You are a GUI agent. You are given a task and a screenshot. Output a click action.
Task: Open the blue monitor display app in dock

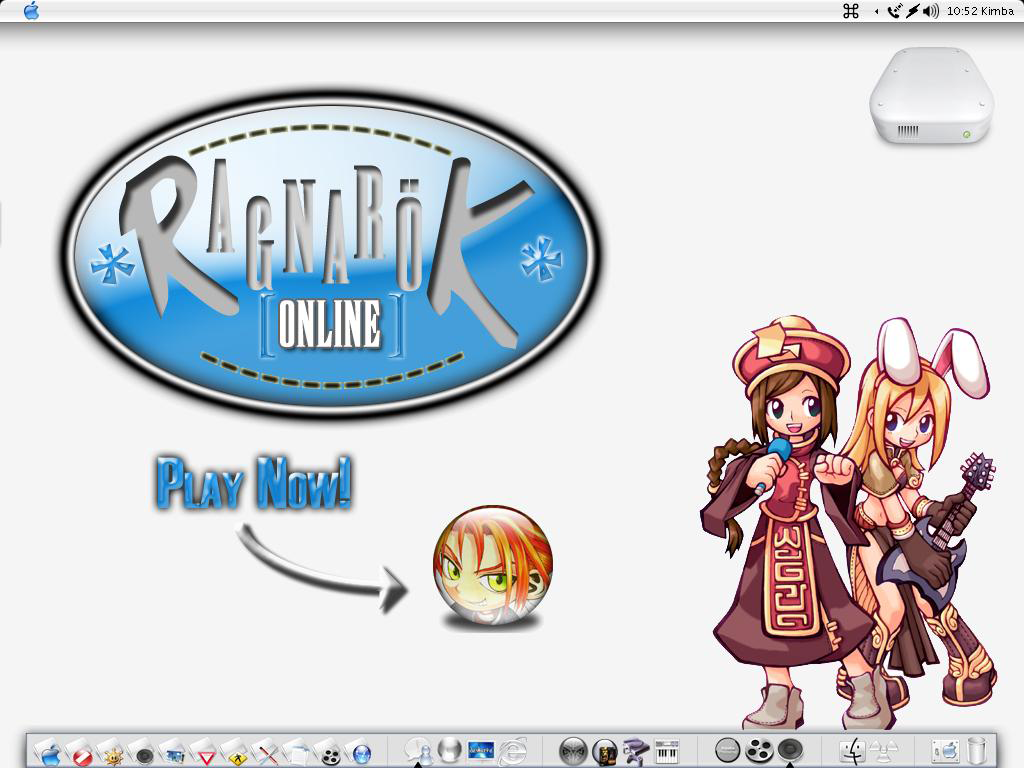coord(481,751)
